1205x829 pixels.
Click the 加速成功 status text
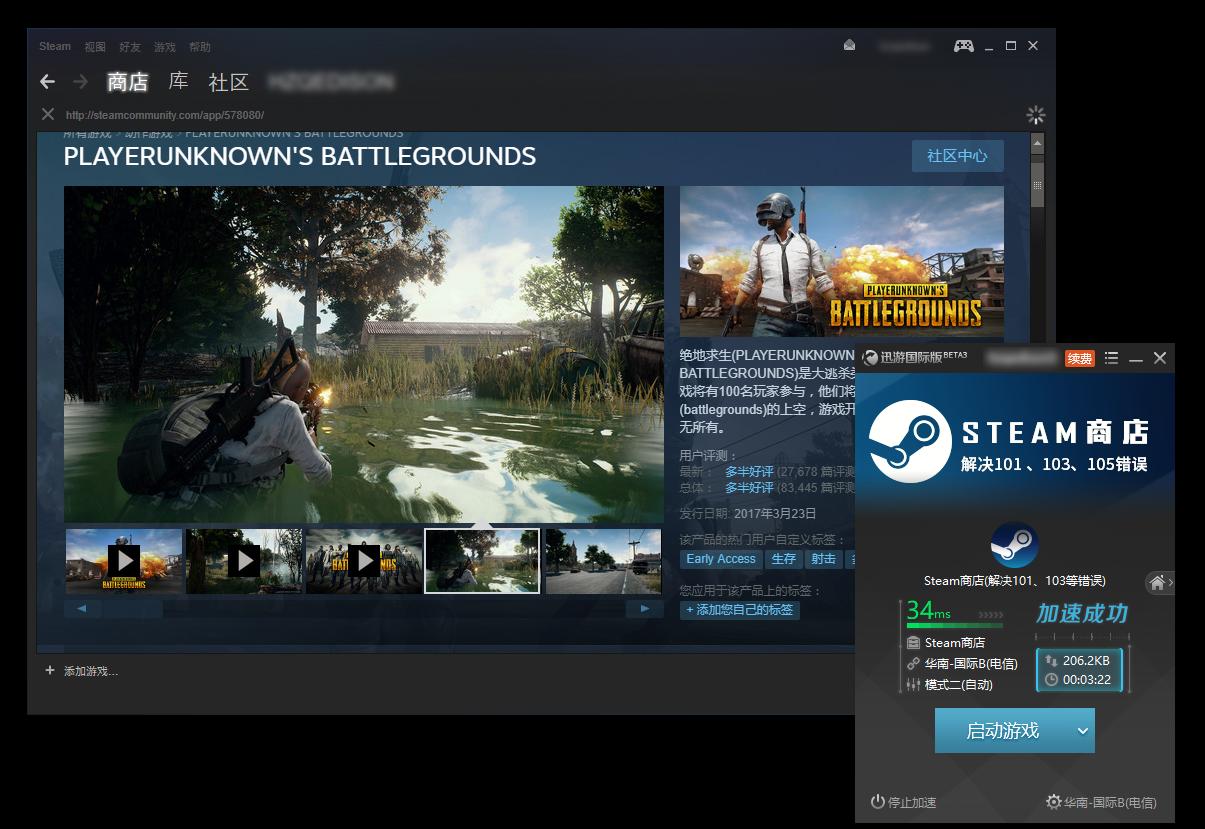coord(1081,613)
